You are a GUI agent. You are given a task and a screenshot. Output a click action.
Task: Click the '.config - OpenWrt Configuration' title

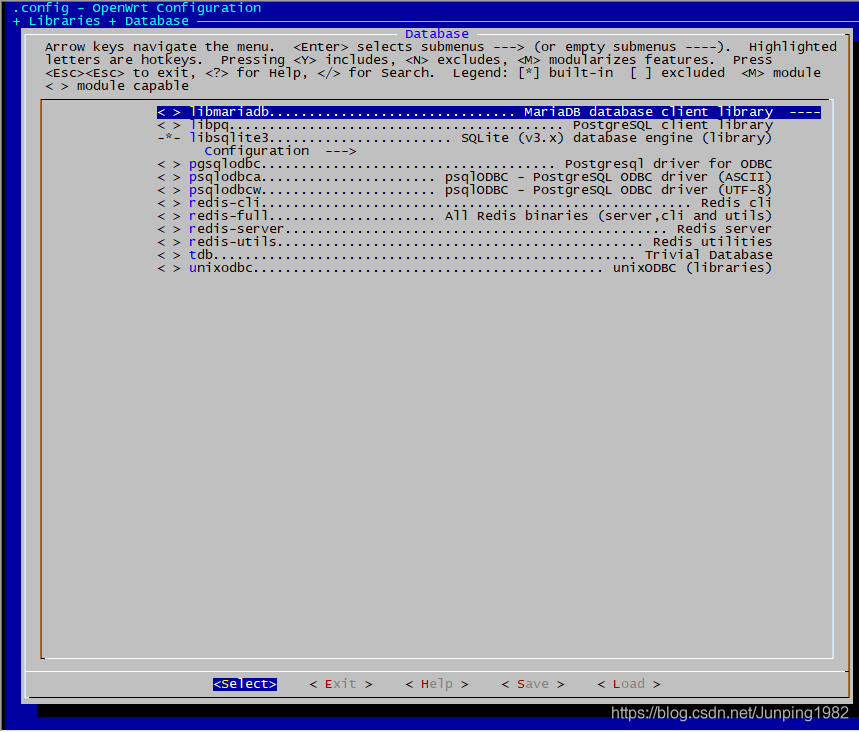pos(137,8)
